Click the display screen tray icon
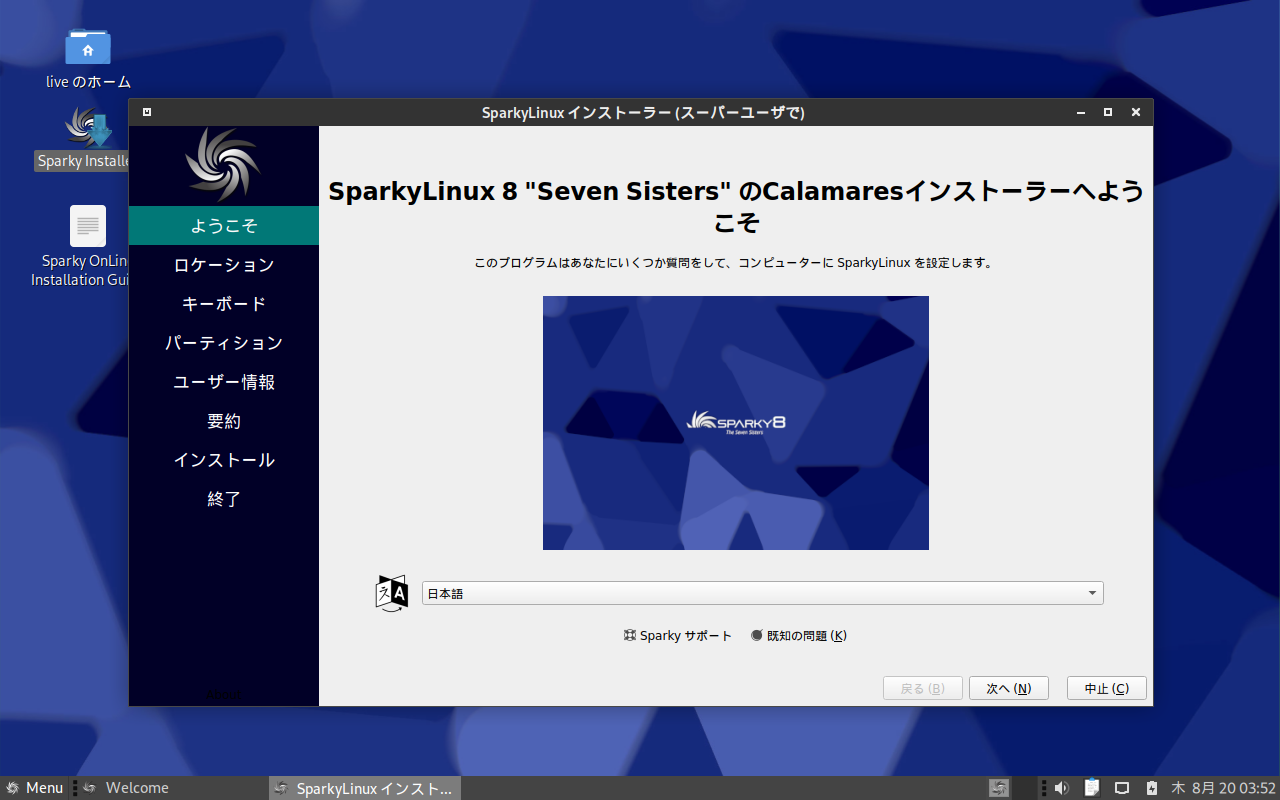Screen dimensions: 1280x800 point(1122,788)
